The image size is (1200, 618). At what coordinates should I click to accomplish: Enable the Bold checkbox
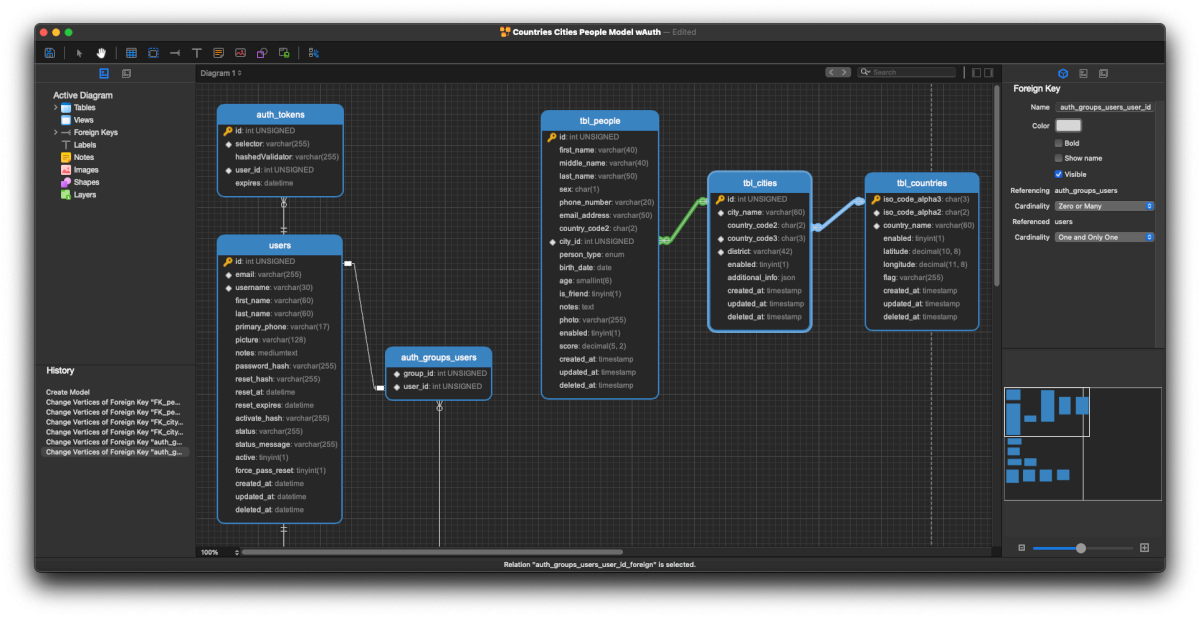click(1059, 143)
